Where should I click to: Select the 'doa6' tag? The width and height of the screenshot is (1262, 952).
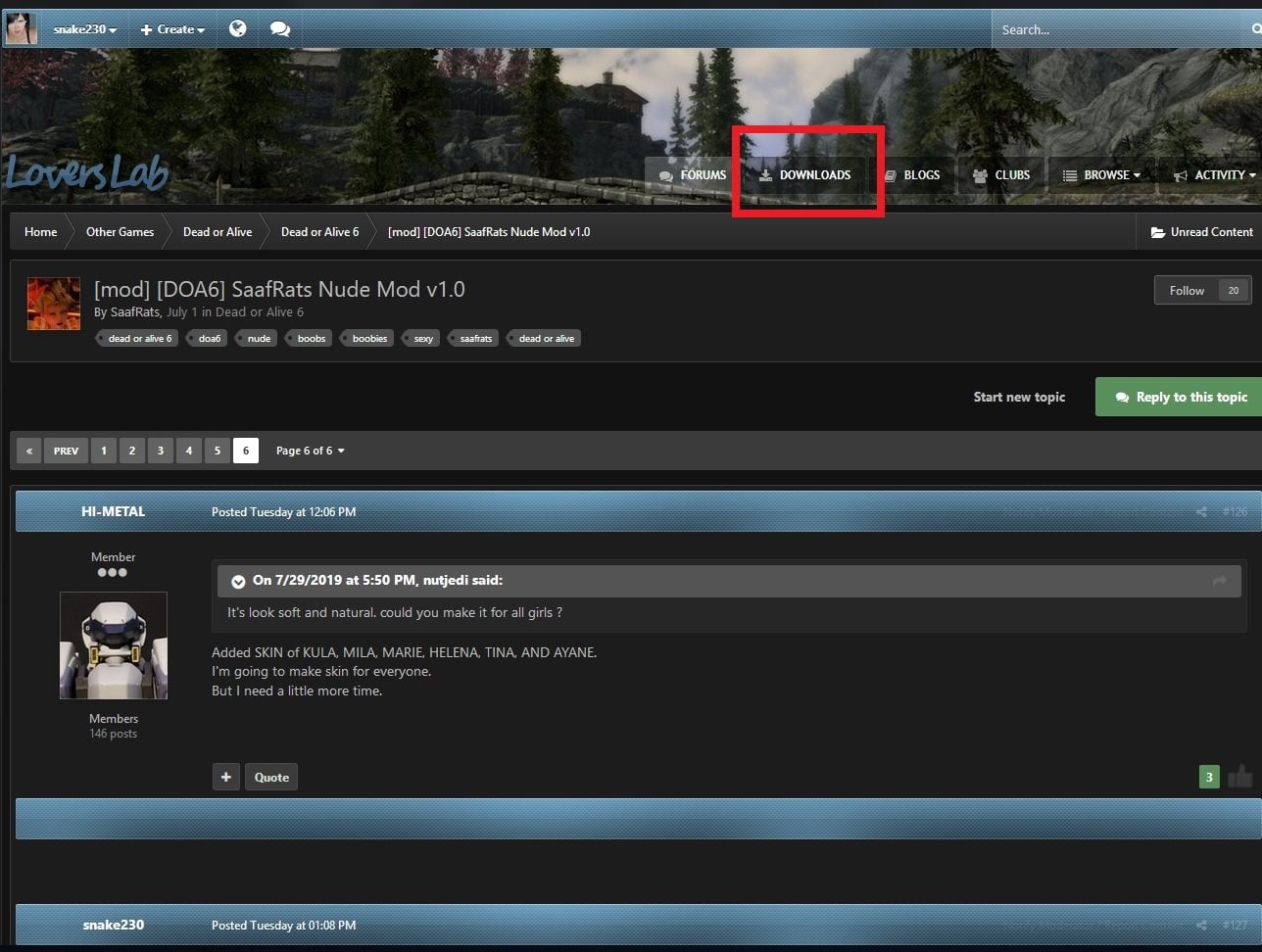pos(207,339)
